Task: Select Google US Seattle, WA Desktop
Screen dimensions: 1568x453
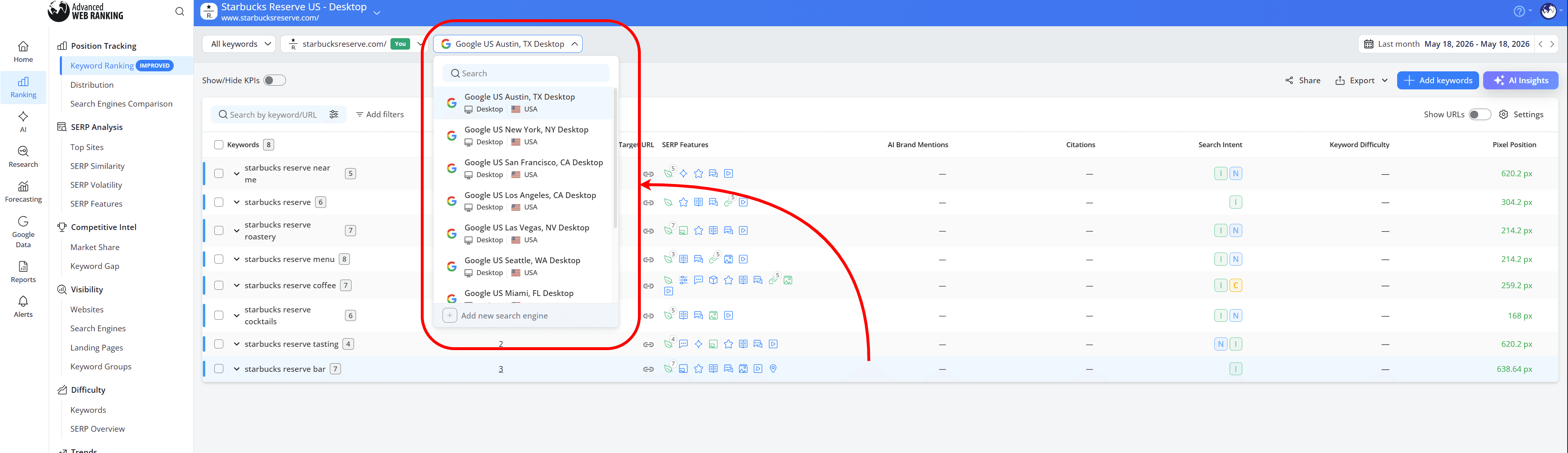Action: (x=524, y=266)
